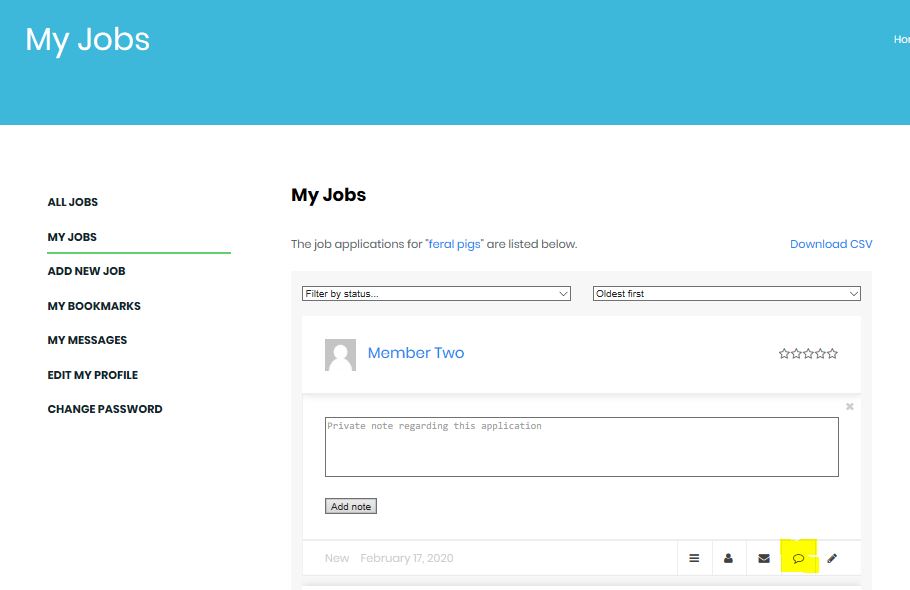
Task: Select Add New Job in the sidebar
Action: click(87, 271)
